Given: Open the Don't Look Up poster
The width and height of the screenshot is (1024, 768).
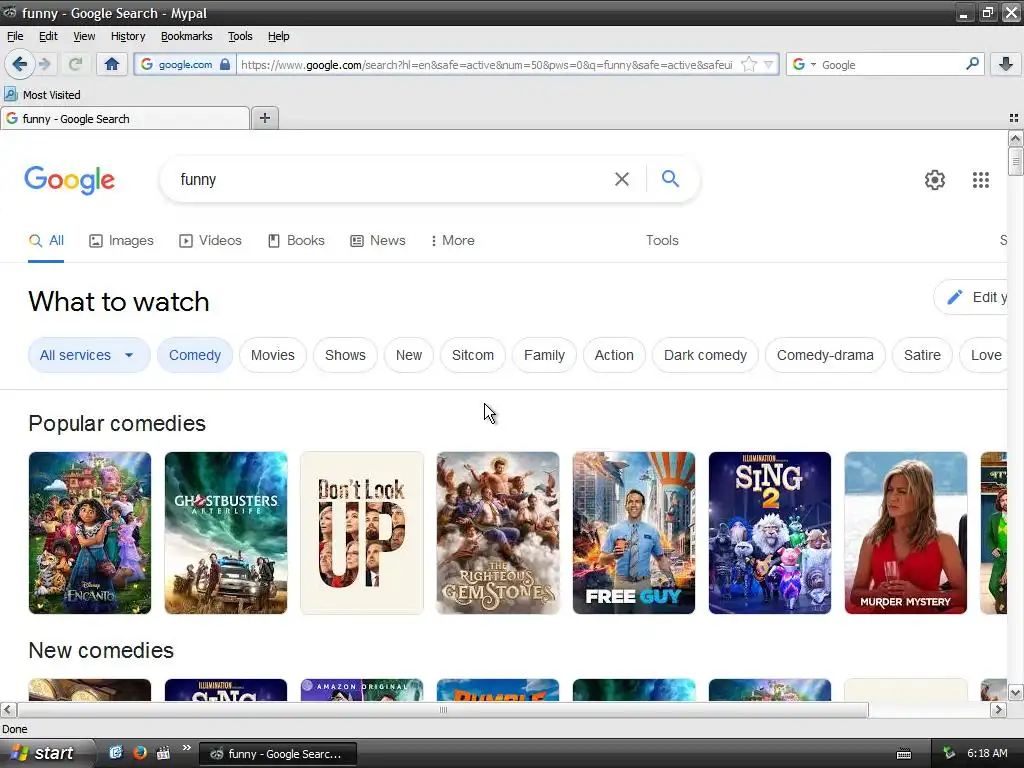Looking at the screenshot, I should click(x=362, y=533).
